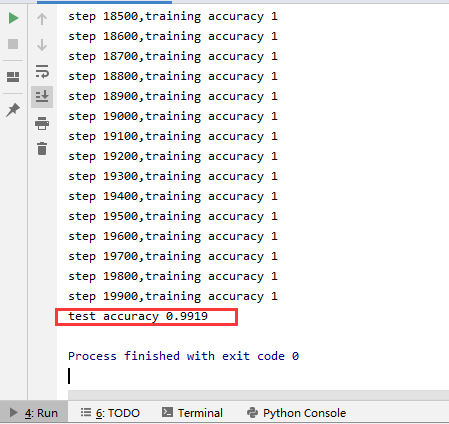
Task: Place cursor on the empty last console line
Action: 69,376
